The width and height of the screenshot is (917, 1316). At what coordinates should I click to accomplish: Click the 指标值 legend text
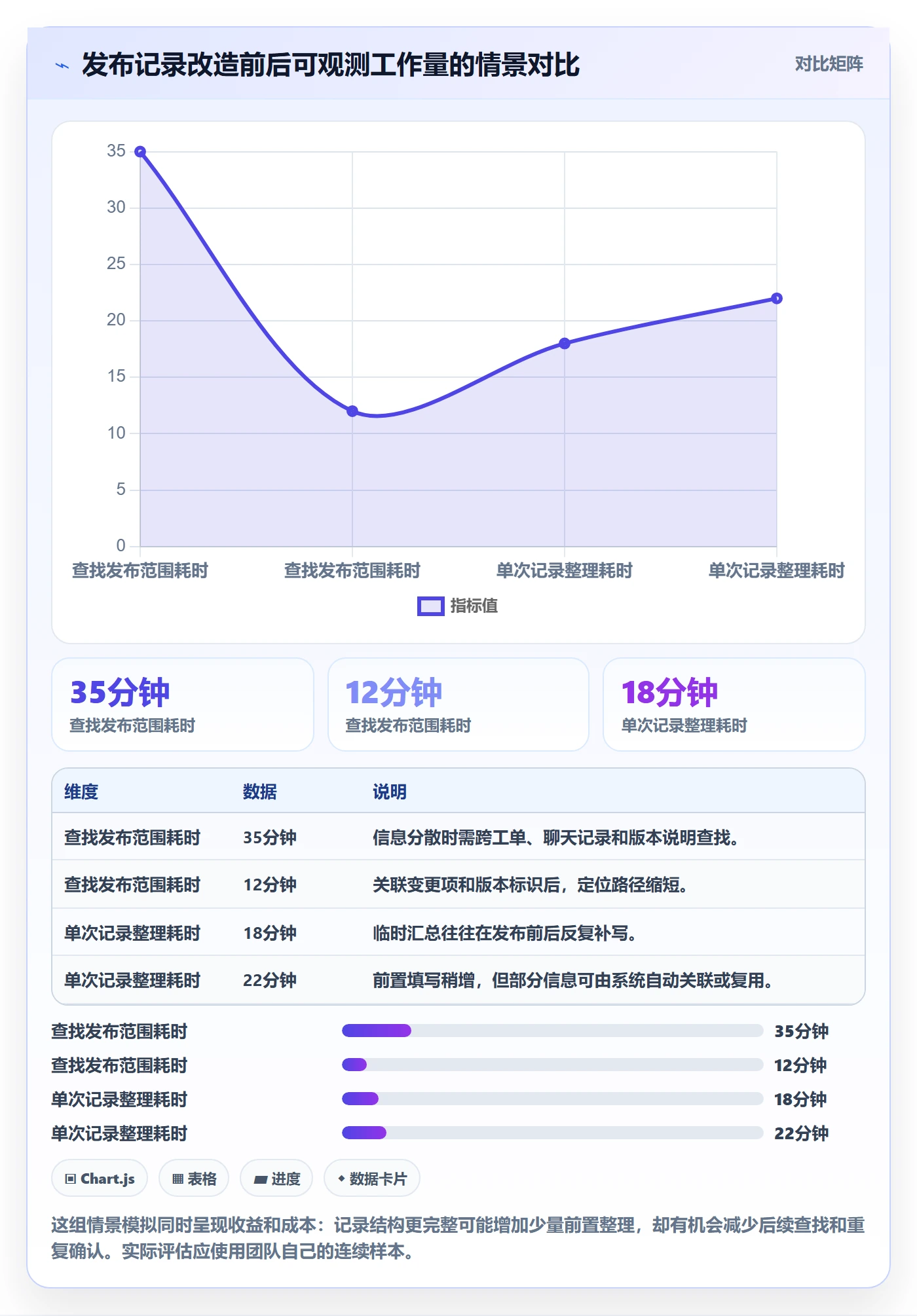click(x=474, y=606)
